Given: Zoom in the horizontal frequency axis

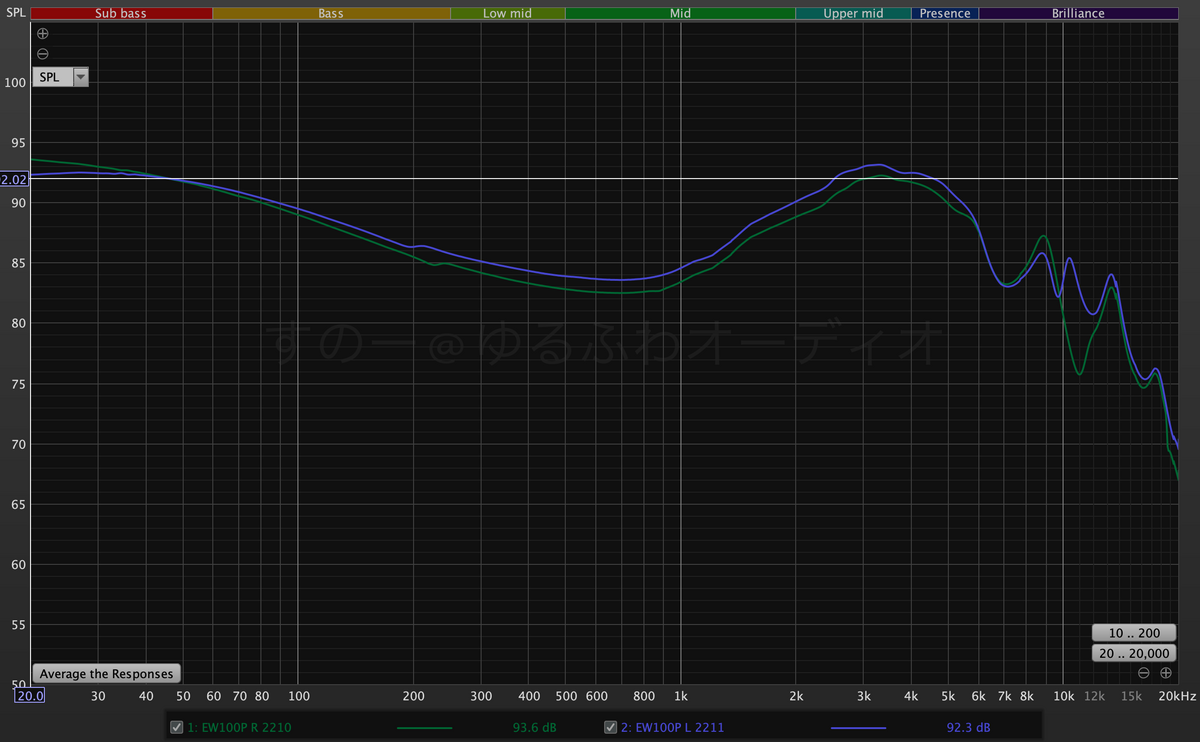Looking at the screenshot, I should pos(1166,673).
